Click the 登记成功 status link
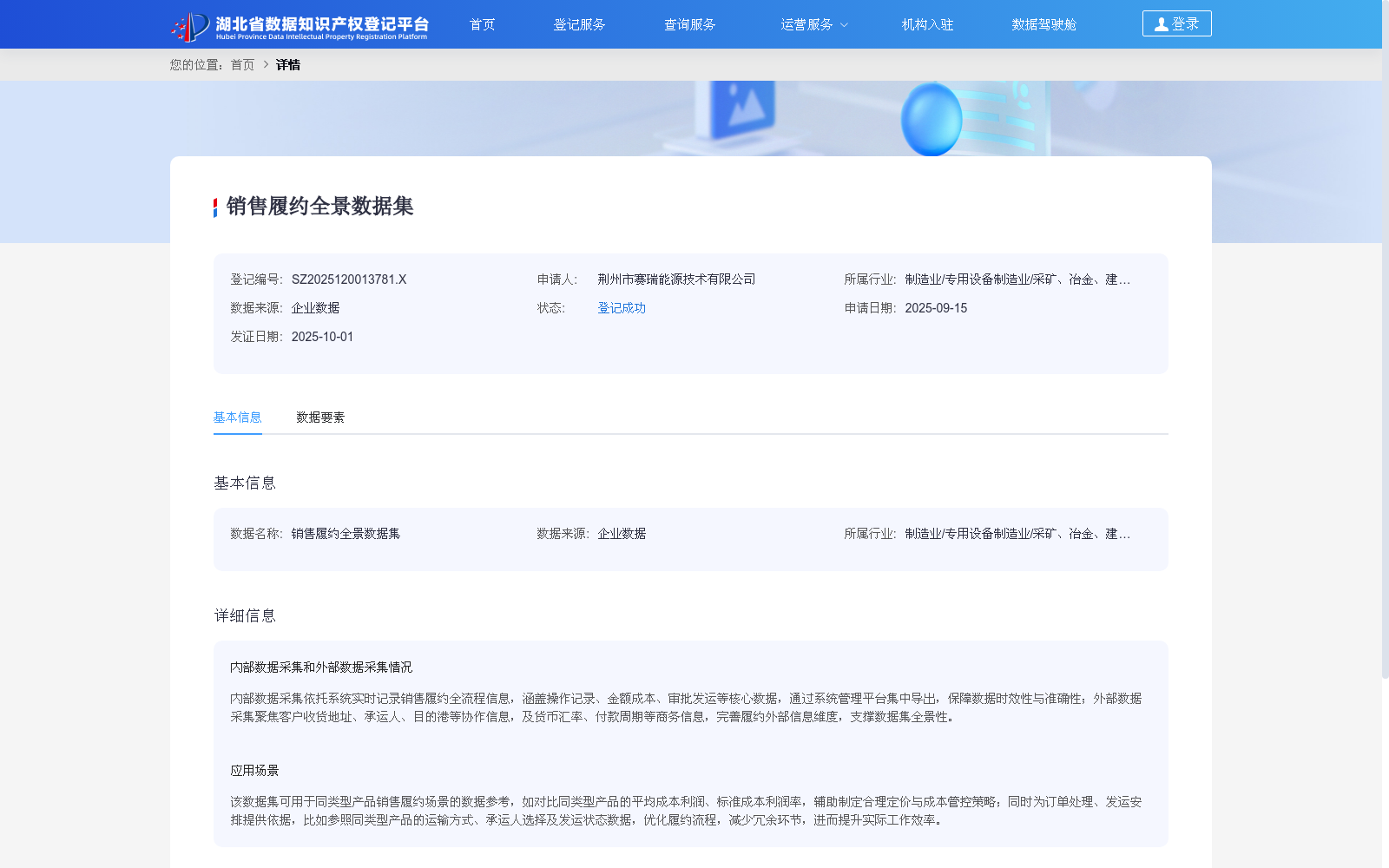 (622, 308)
